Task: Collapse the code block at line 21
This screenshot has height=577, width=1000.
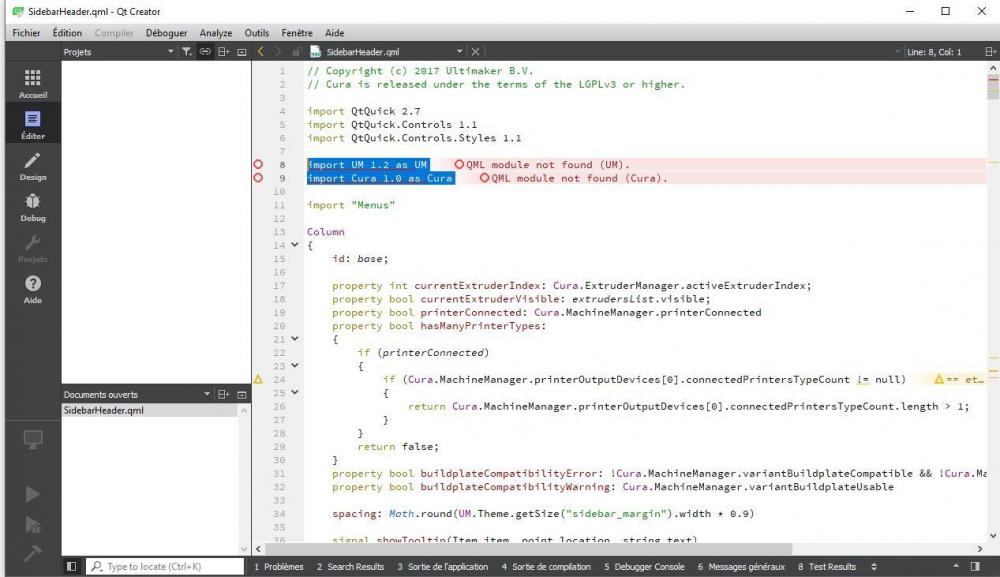Action: tap(295, 339)
